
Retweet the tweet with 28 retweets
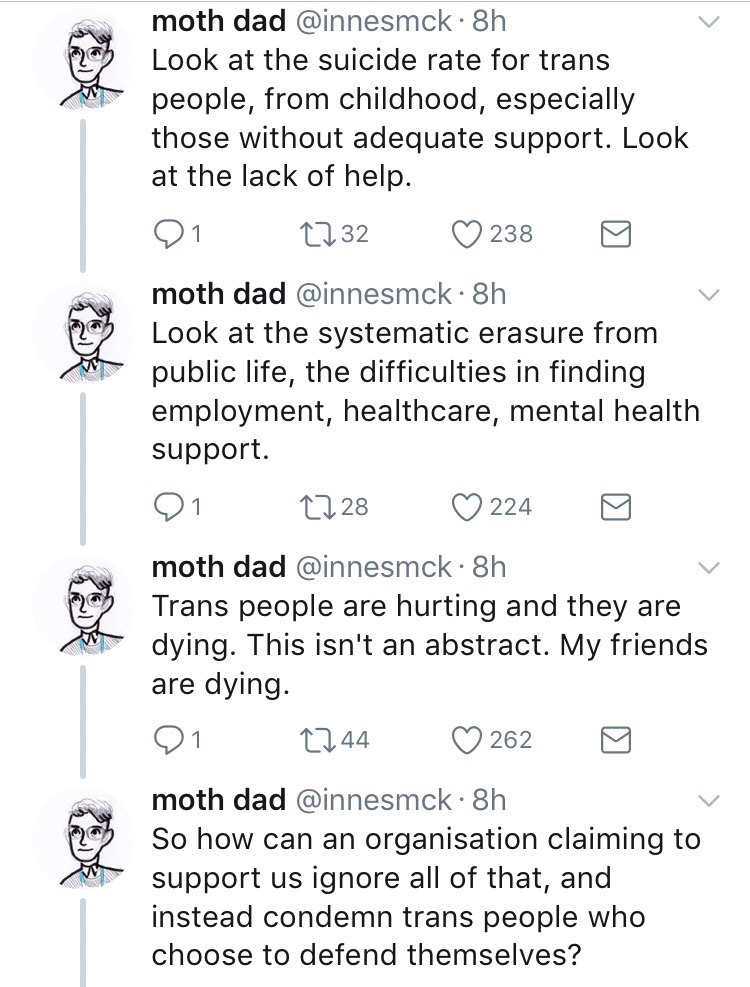point(310,507)
